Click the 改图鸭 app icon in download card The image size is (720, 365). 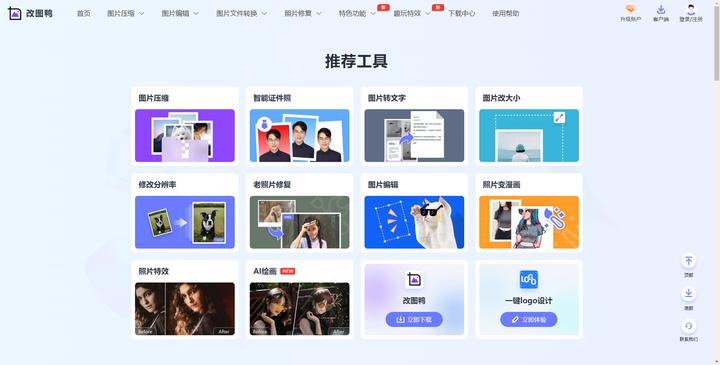(x=414, y=279)
